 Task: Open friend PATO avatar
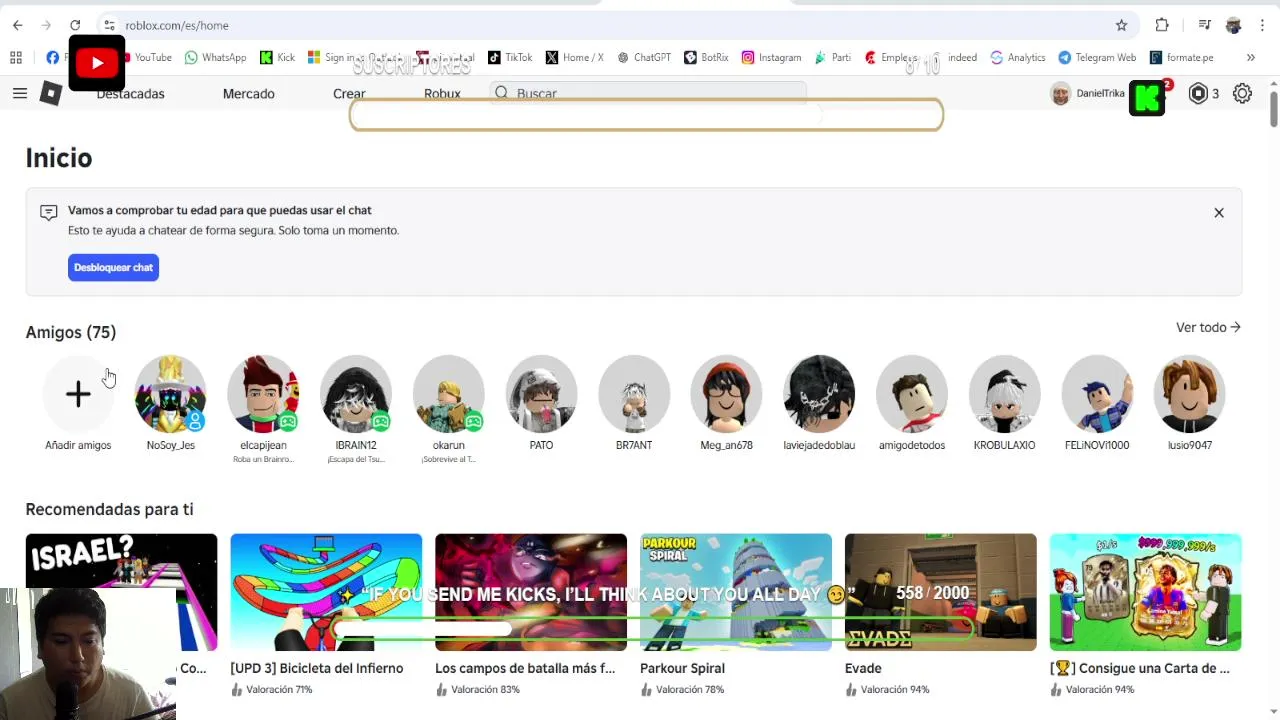(x=541, y=394)
